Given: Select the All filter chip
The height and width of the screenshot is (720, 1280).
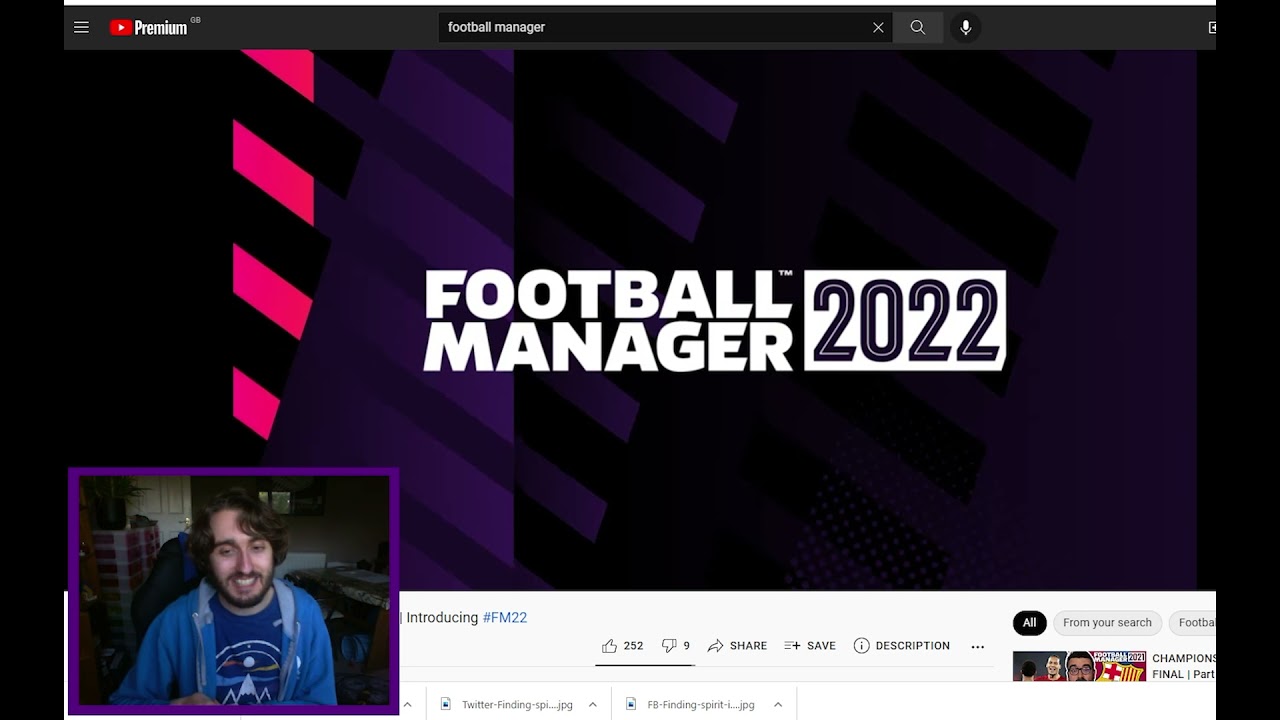Looking at the screenshot, I should [1029, 623].
